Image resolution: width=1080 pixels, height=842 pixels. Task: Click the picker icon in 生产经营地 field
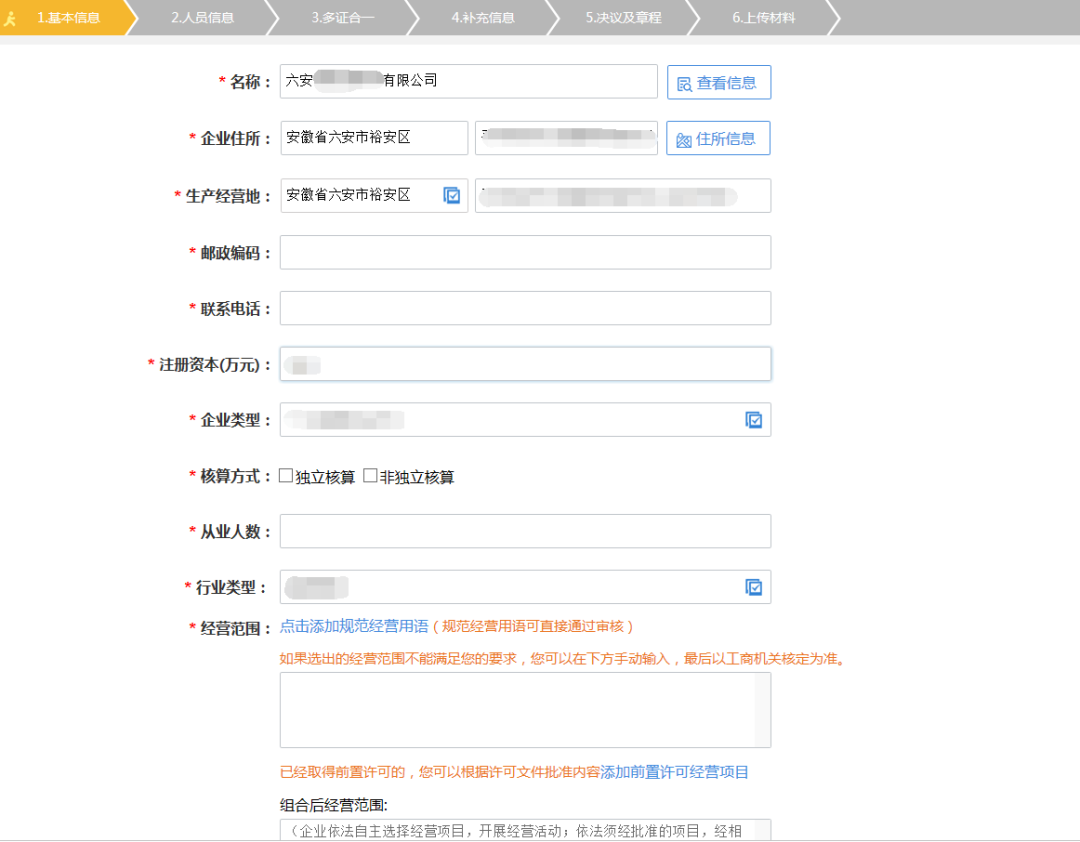click(452, 196)
